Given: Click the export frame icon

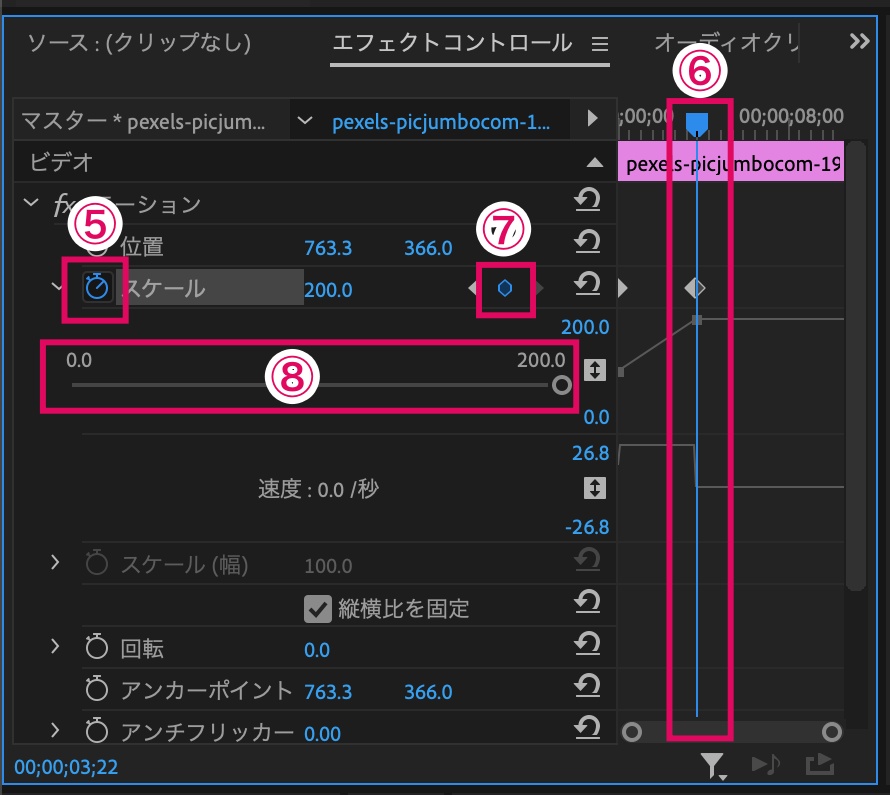Looking at the screenshot, I should click(x=820, y=764).
